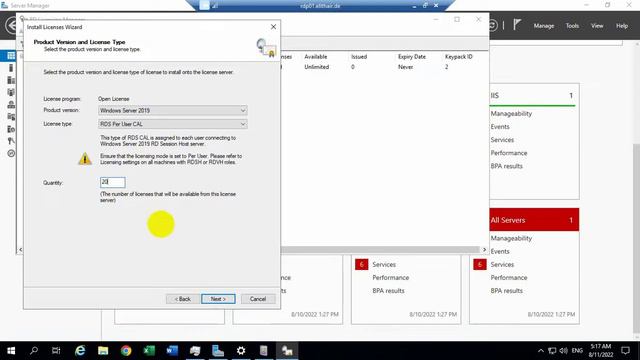
Task: Open Manageability under All Servers tile
Action: 511,238
